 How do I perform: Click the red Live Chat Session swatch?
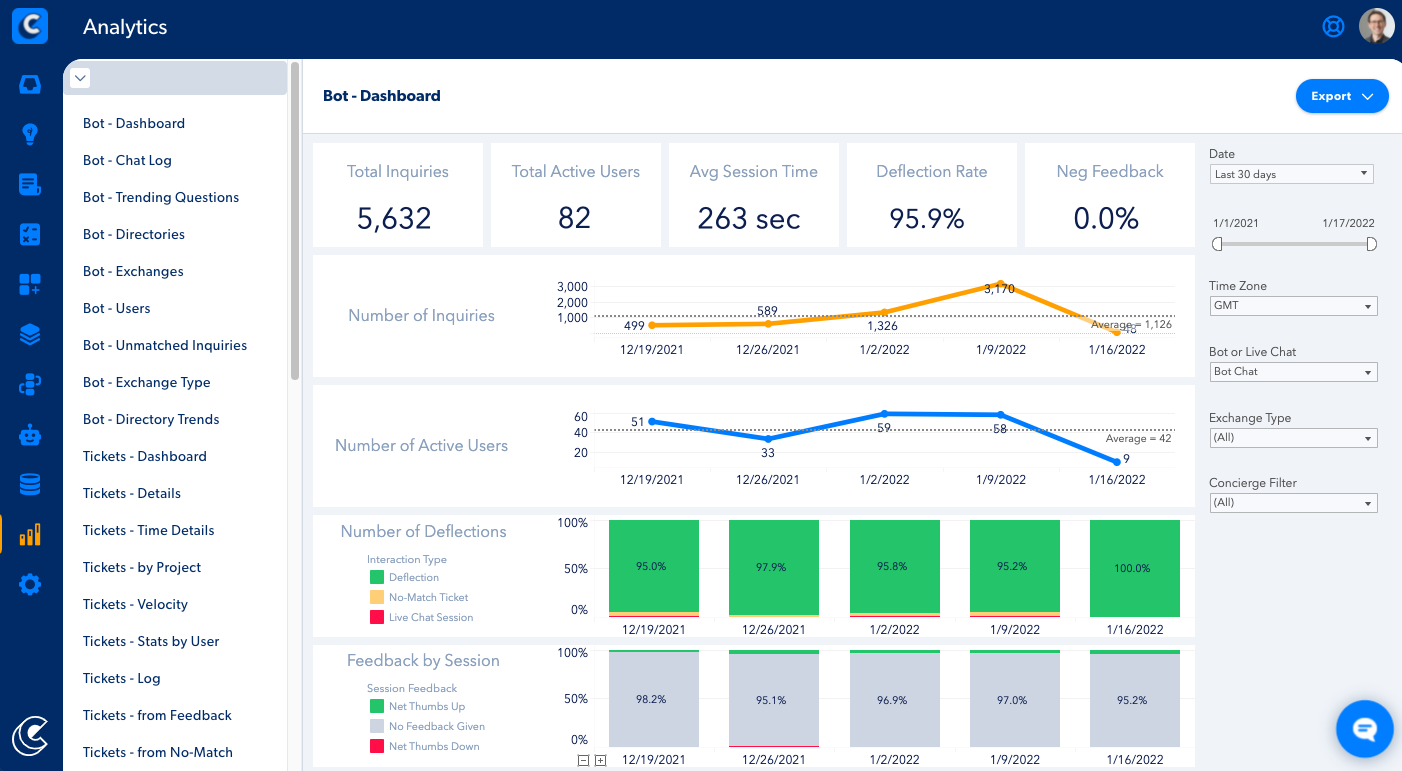tap(377, 617)
